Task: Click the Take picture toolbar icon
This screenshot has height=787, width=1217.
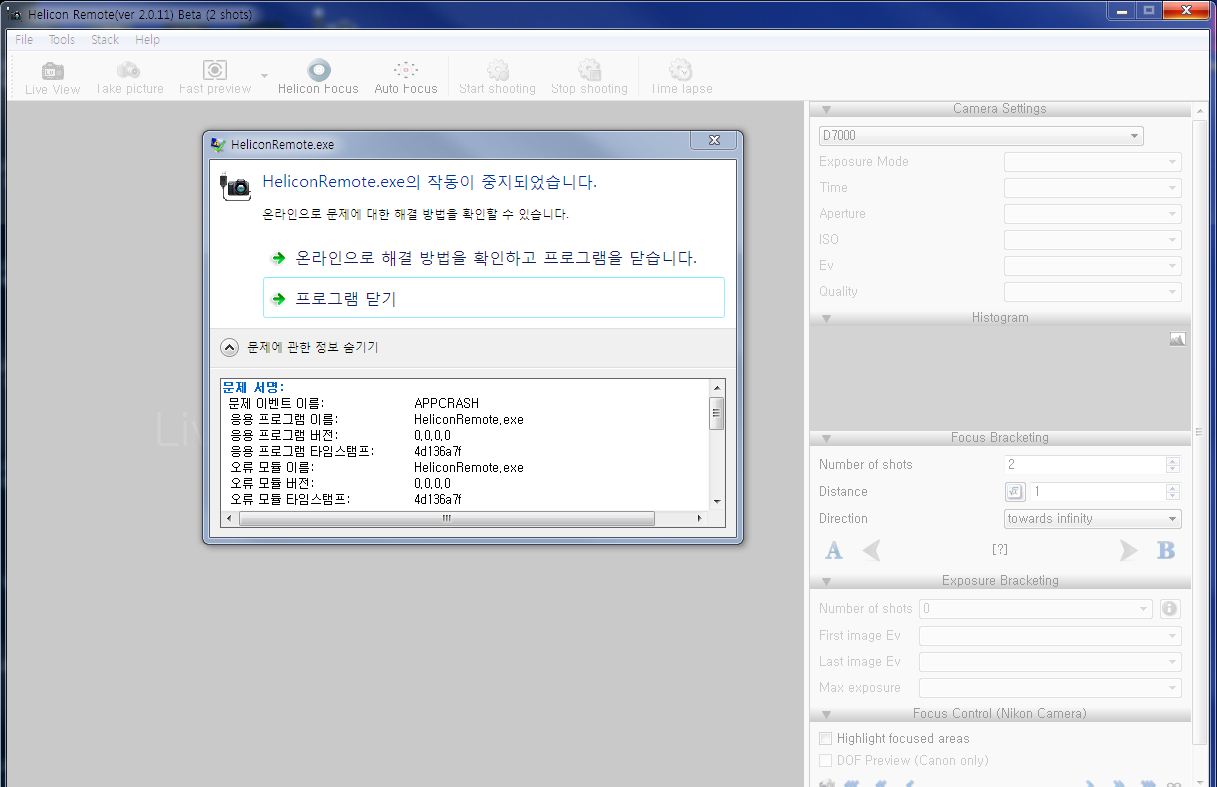Action: (x=129, y=78)
